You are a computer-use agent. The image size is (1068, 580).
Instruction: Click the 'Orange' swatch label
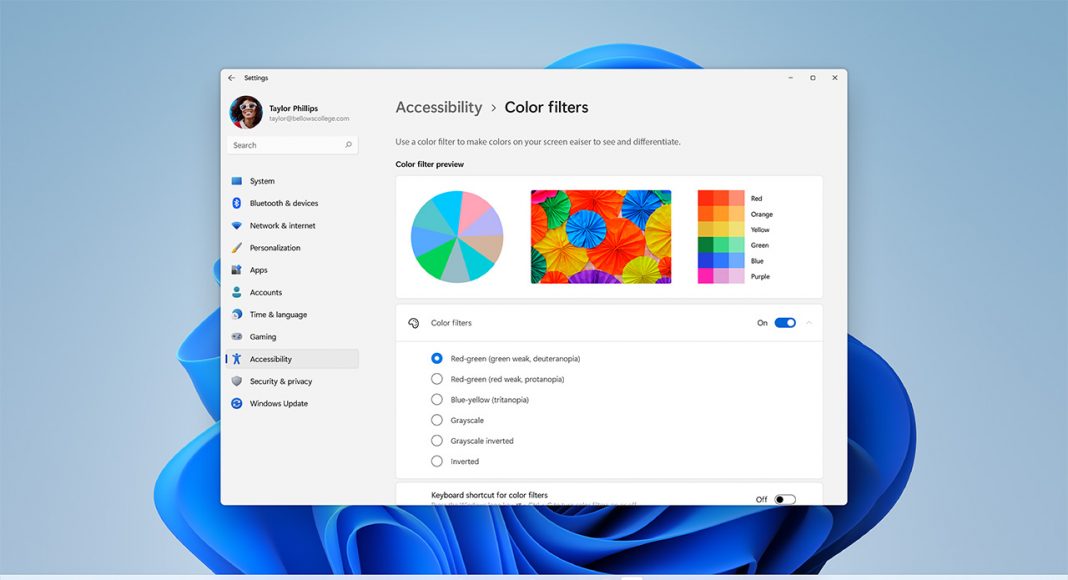coord(761,214)
